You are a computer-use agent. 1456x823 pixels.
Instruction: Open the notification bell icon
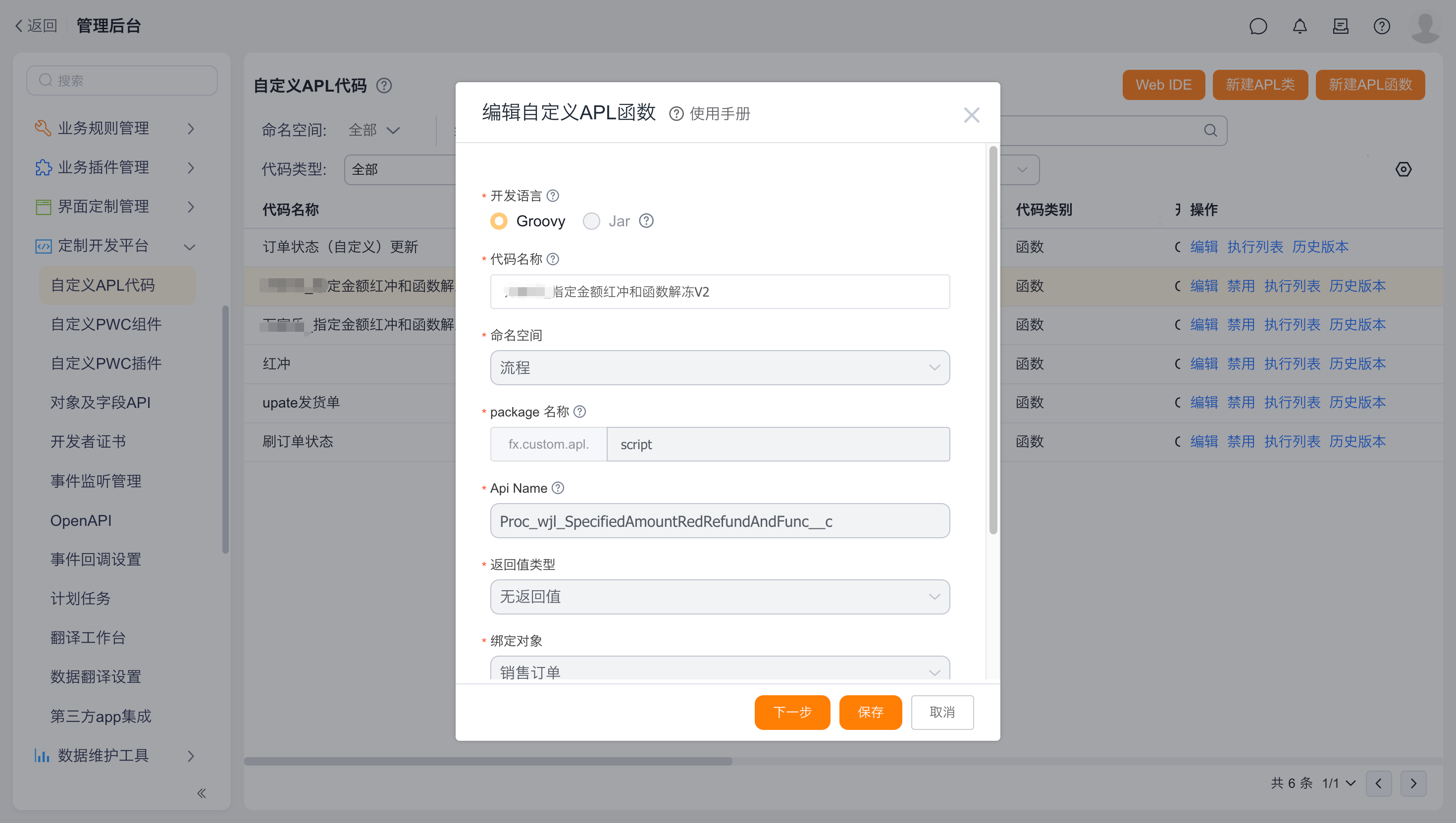1300,26
